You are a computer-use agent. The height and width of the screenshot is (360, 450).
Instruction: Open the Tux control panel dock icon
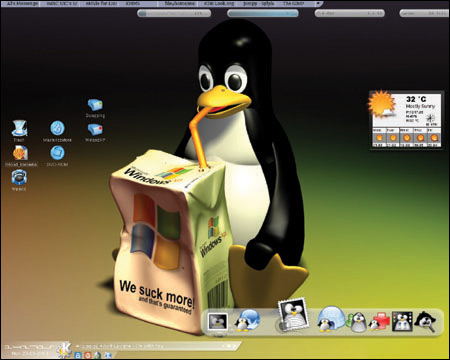pyautogui.click(x=402, y=321)
